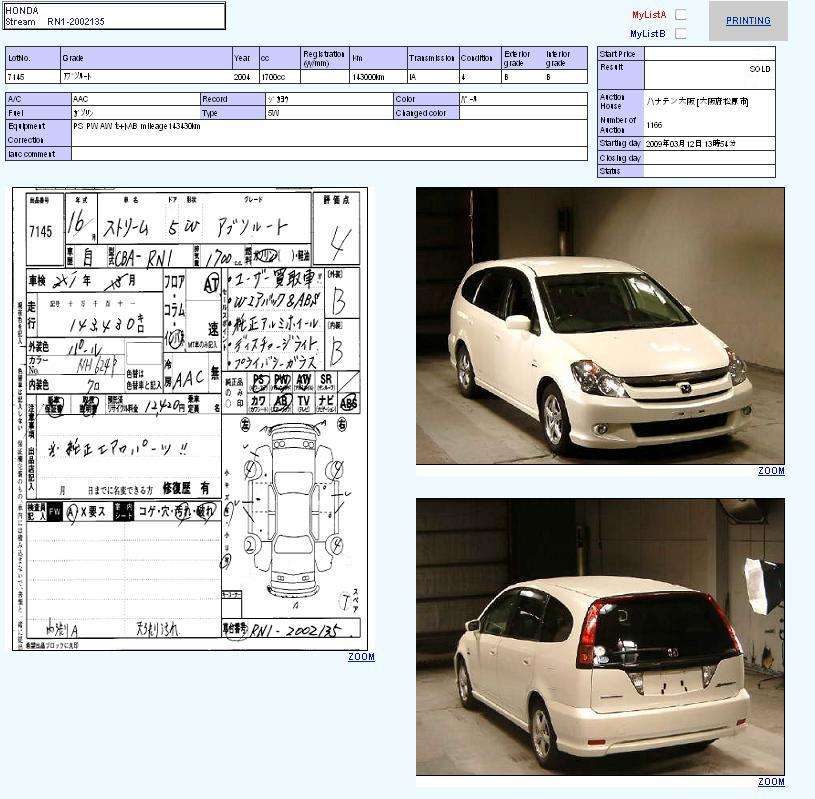Click the rear view car photo

pyautogui.click(x=600, y=637)
